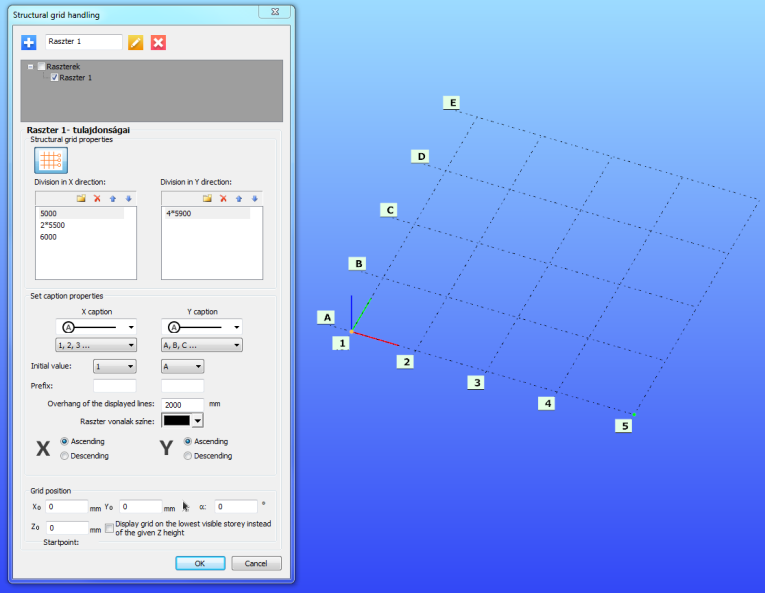Viewport: 765px width, 593px height.
Task: Delete grid with the red X icon
Action: coord(158,42)
